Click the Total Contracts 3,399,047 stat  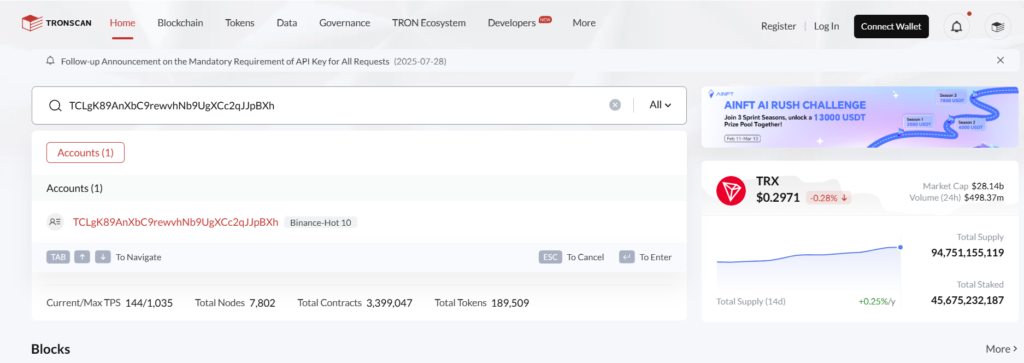tap(355, 303)
